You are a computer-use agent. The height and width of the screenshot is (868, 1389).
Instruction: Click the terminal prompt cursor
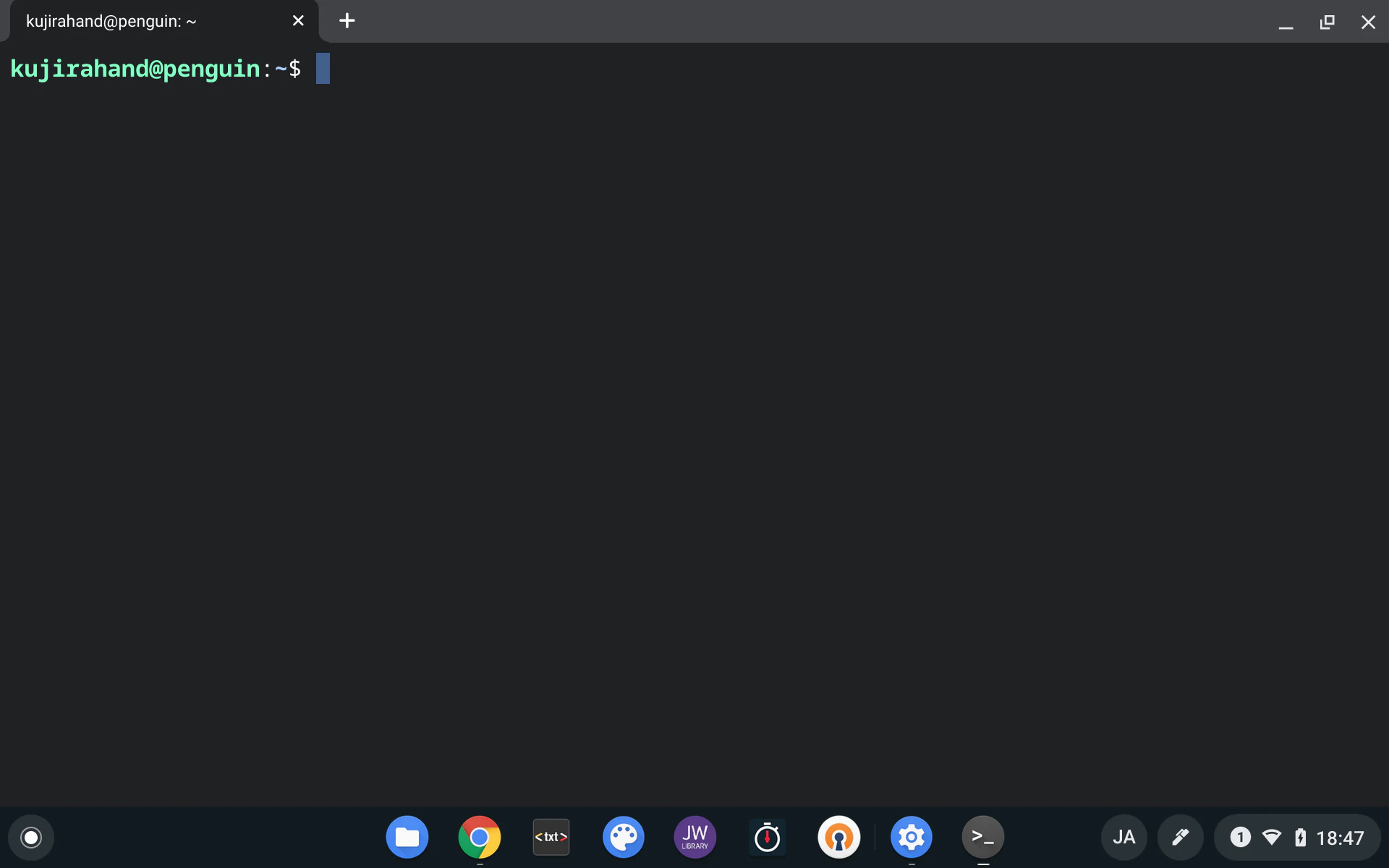click(x=323, y=69)
